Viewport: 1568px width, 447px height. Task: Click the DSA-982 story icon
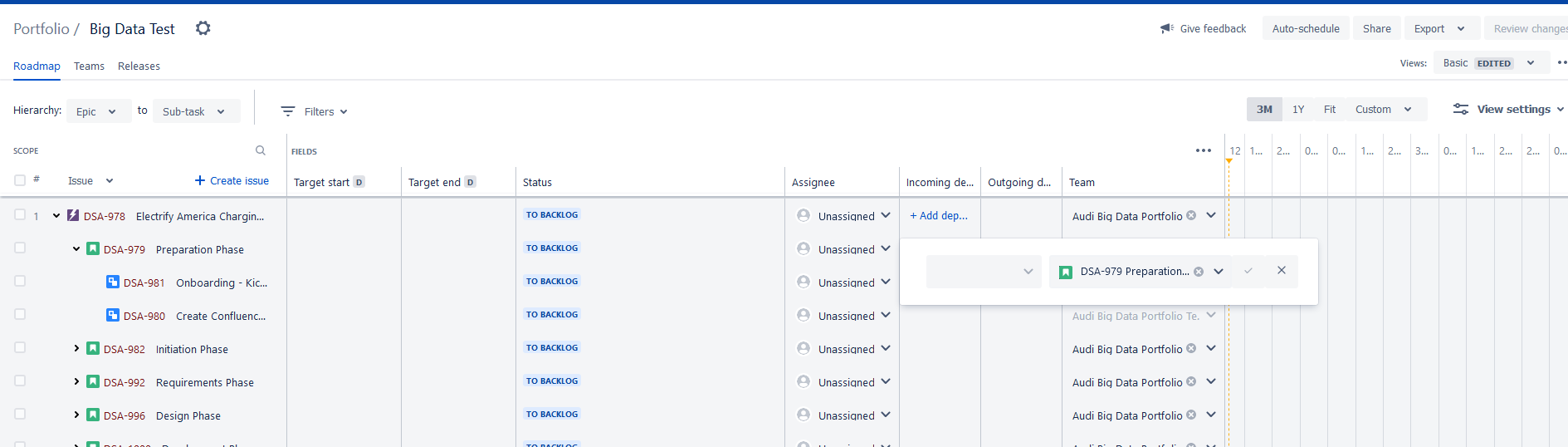click(x=93, y=348)
